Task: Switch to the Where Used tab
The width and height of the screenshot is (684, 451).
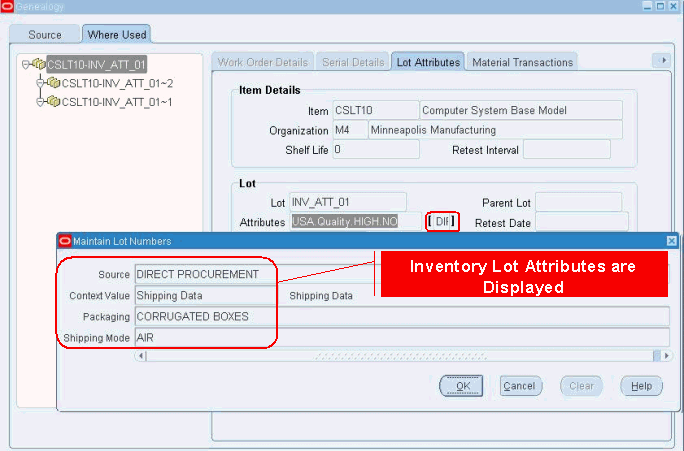Action: pos(116,34)
